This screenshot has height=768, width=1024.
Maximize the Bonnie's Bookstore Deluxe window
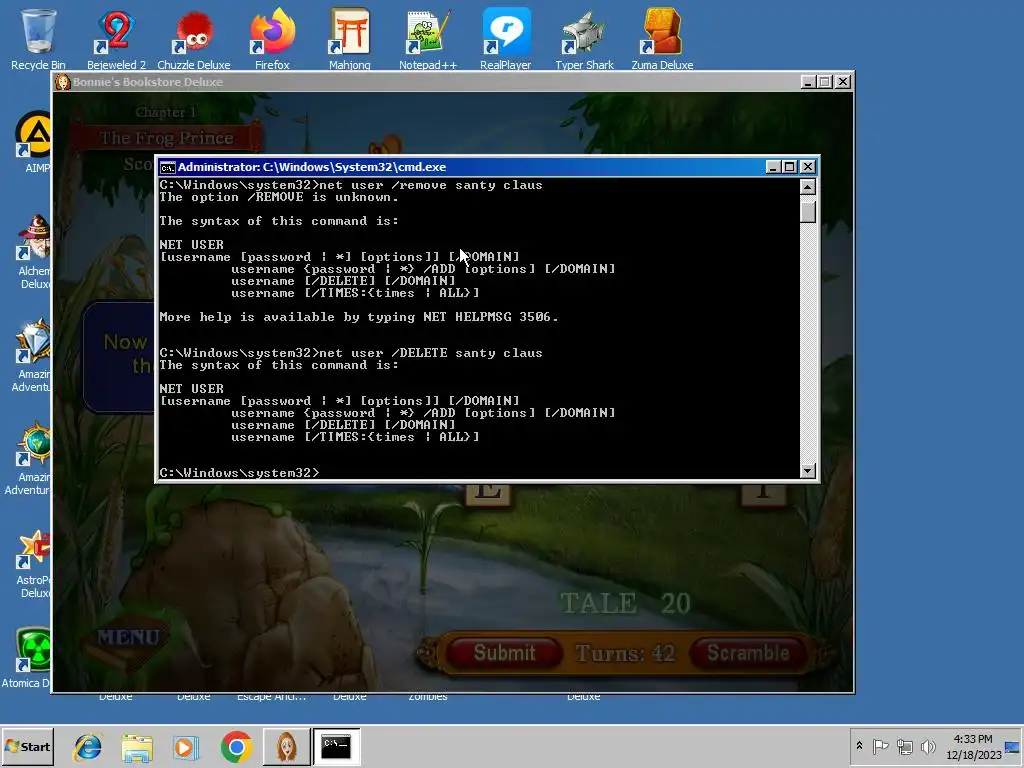(825, 82)
